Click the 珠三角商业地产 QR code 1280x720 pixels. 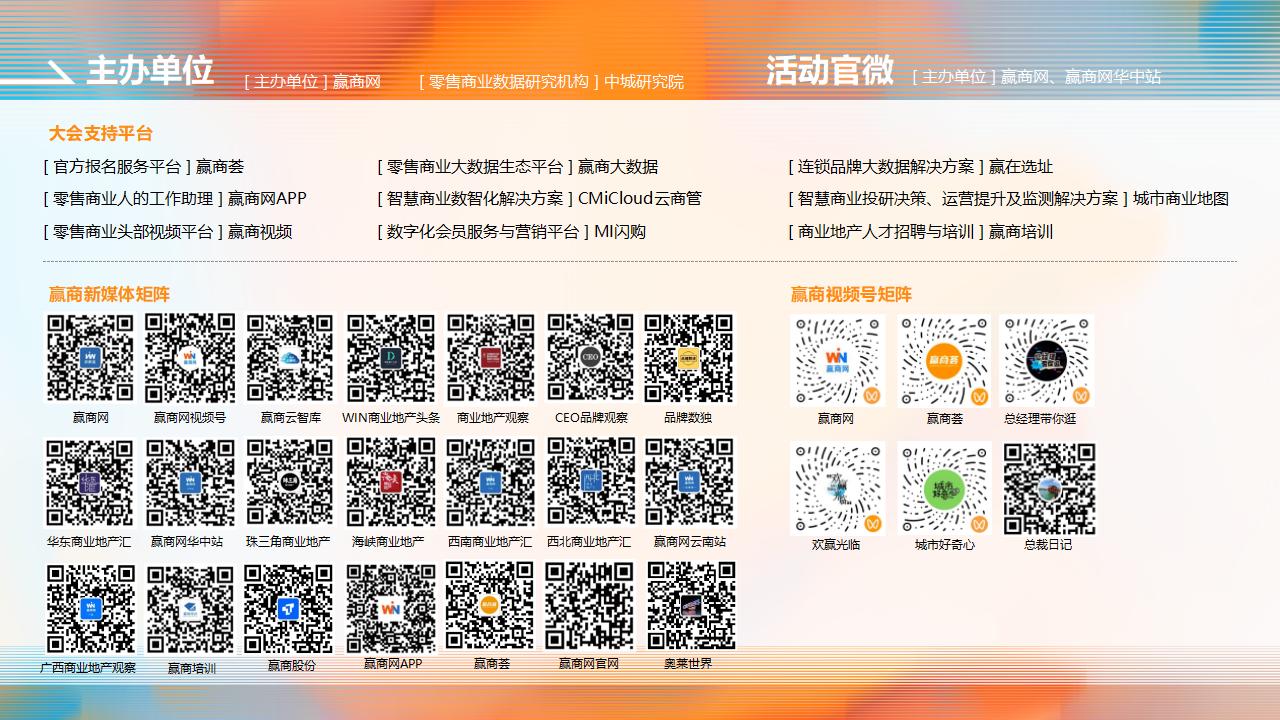(x=290, y=482)
